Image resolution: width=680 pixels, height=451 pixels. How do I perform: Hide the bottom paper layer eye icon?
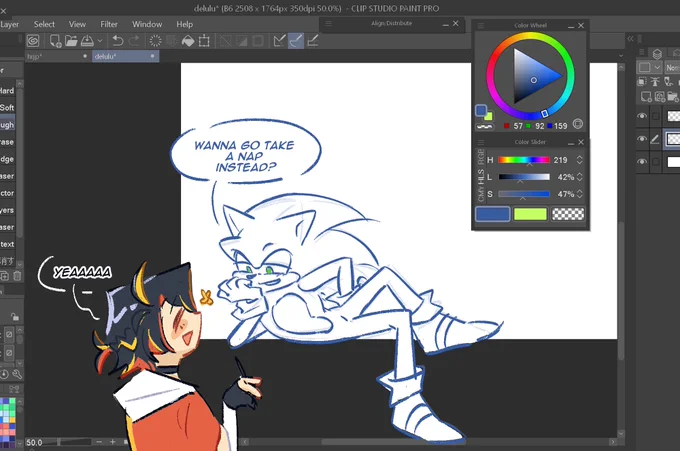click(x=642, y=161)
